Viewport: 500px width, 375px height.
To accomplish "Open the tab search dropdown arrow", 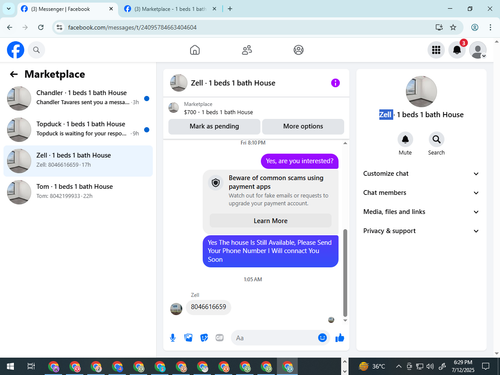I will [x=9, y=9].
